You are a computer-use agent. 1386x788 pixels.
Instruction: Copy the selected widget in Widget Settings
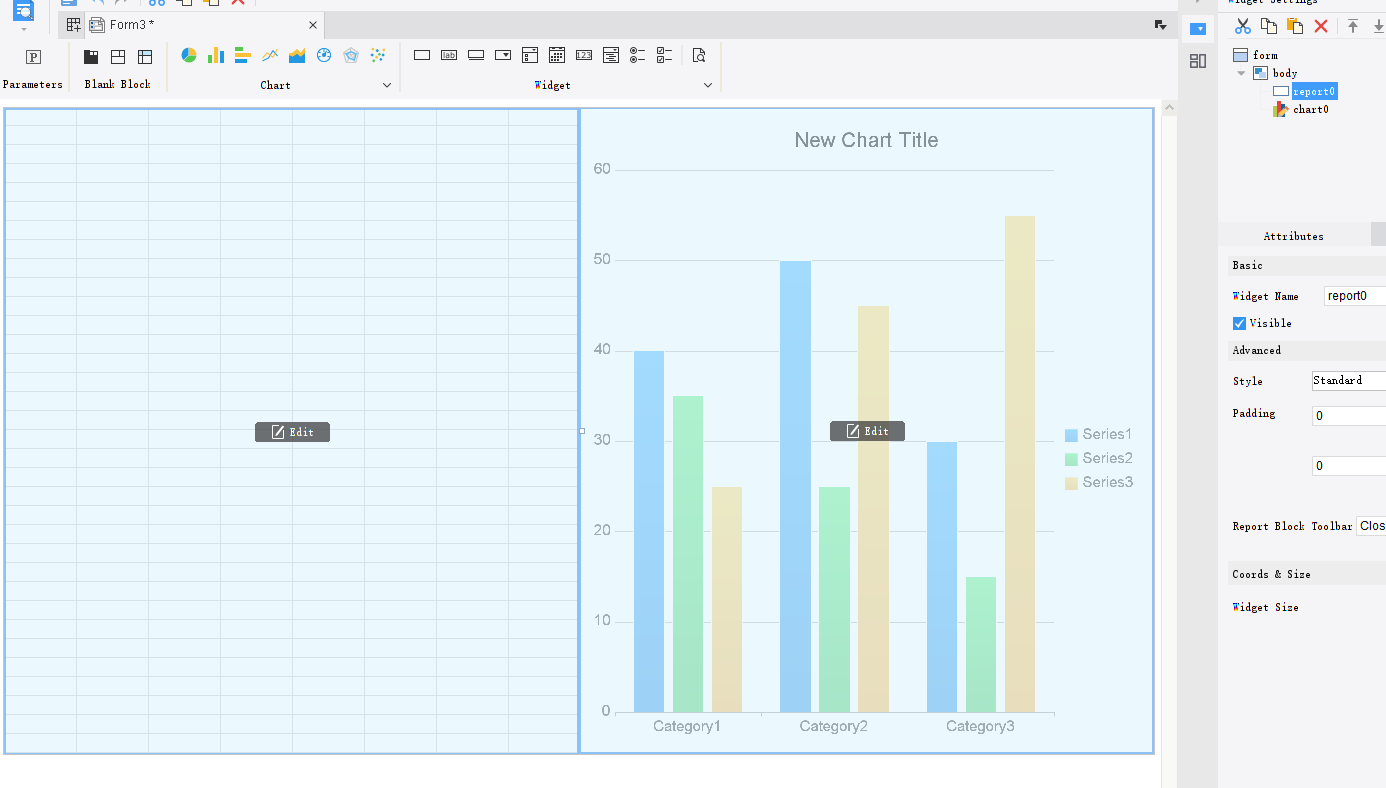[x=1269, y=26]
